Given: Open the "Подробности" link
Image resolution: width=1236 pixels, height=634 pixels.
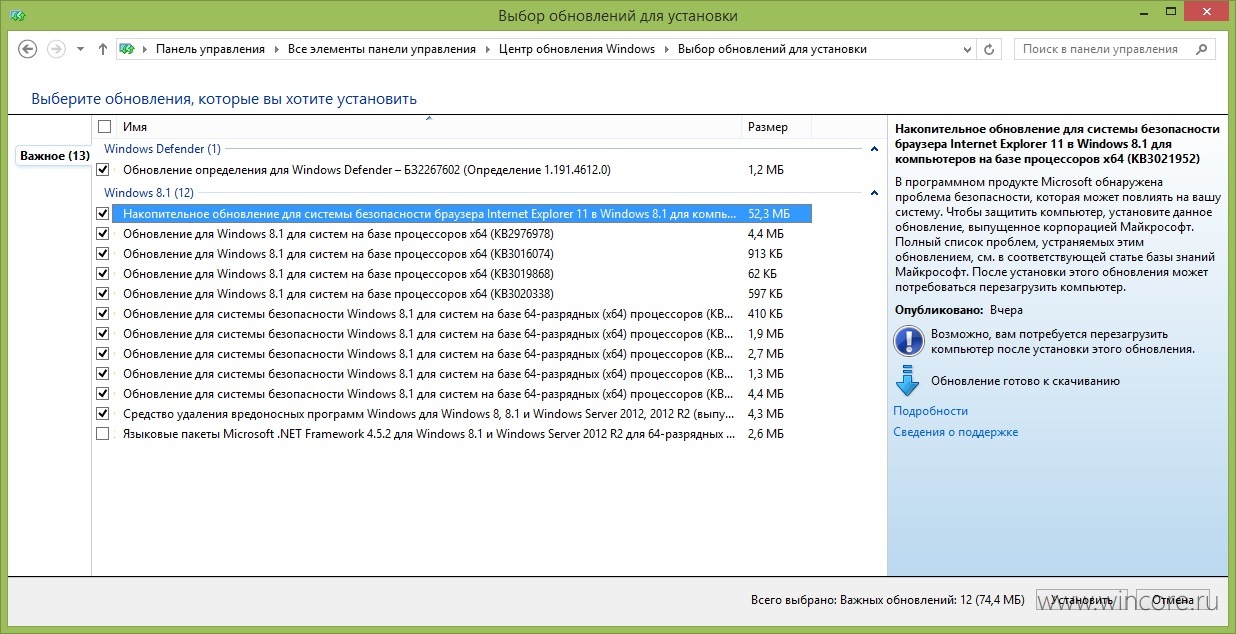Looking at the screenshot, I should click(x=930, y=411).
